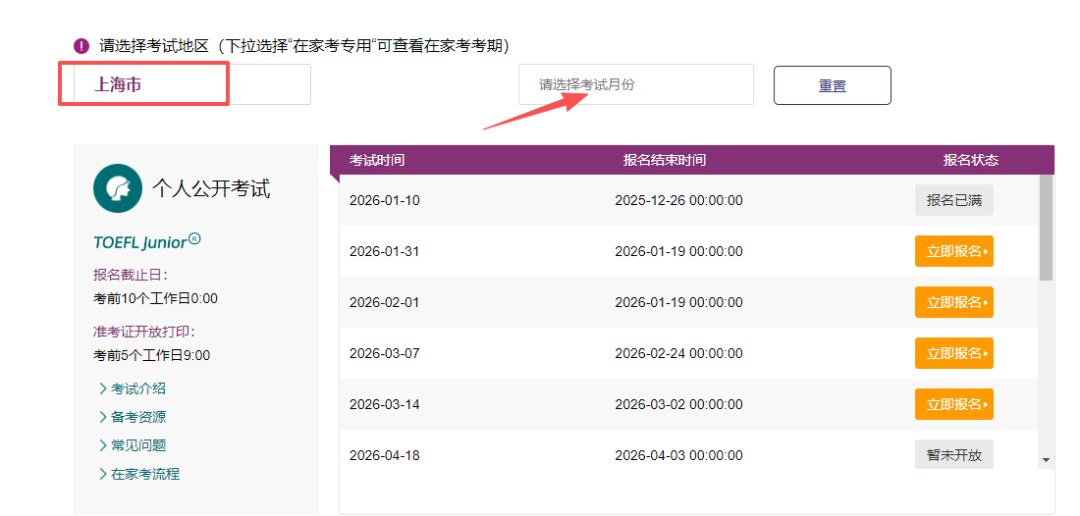Viewport: 1080px width, 516px height.
Task: Click 立即报名 for exam 2026-03-07
Action: [954, 353]
